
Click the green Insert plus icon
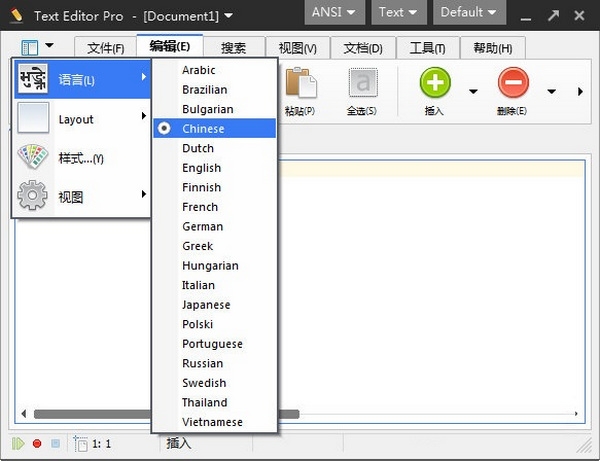[x=435, y=82]
